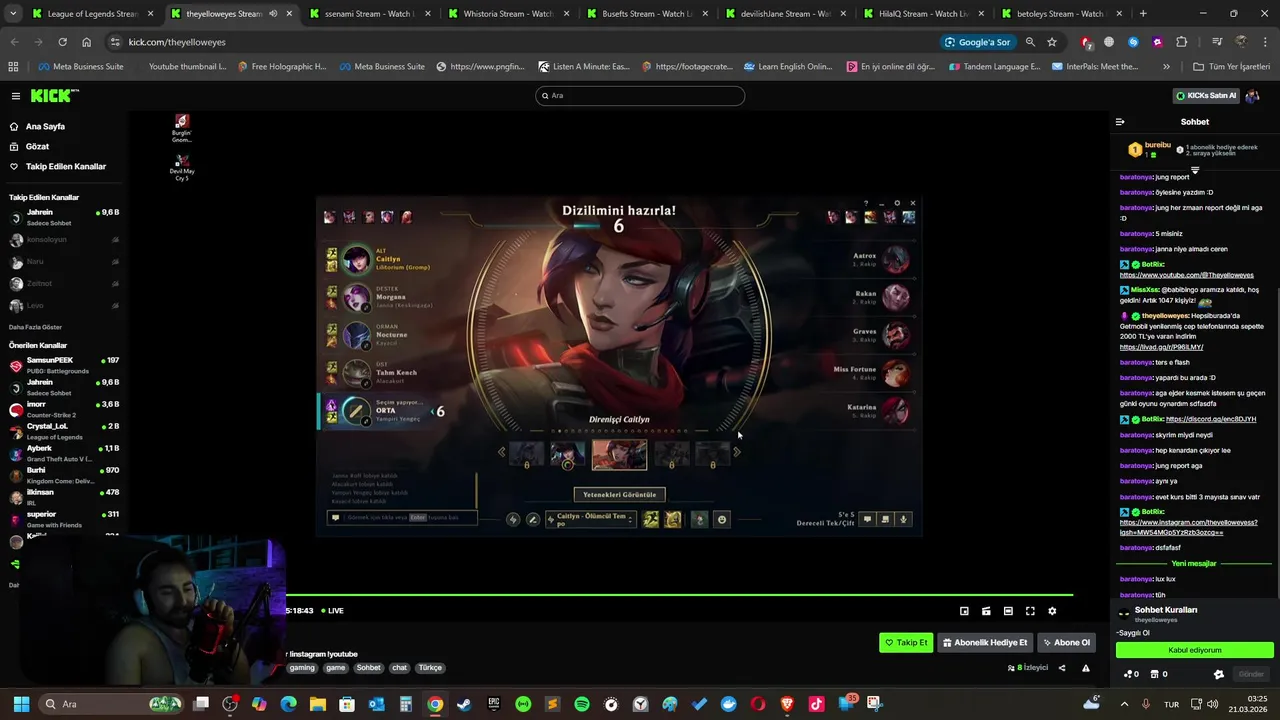
Task: Open Burhi recommended channel
Action: click(63, 475)
